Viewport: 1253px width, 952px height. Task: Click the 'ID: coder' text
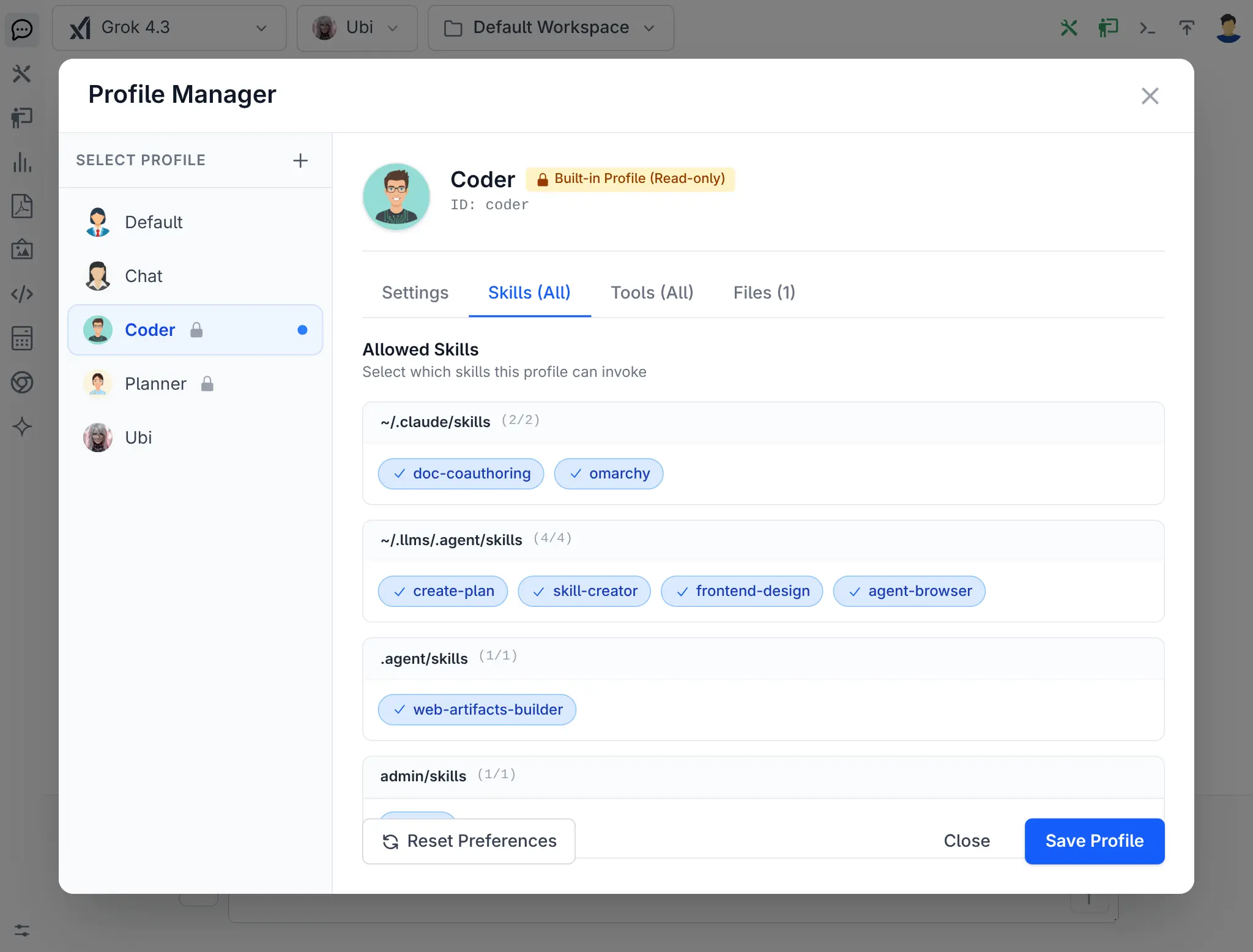(489, 205)
